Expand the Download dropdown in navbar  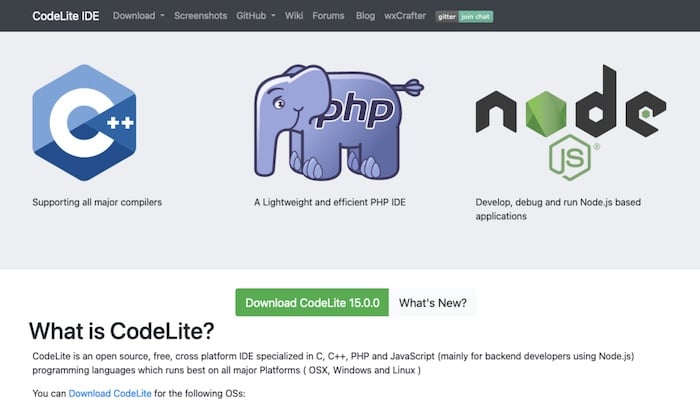(139, 16)
